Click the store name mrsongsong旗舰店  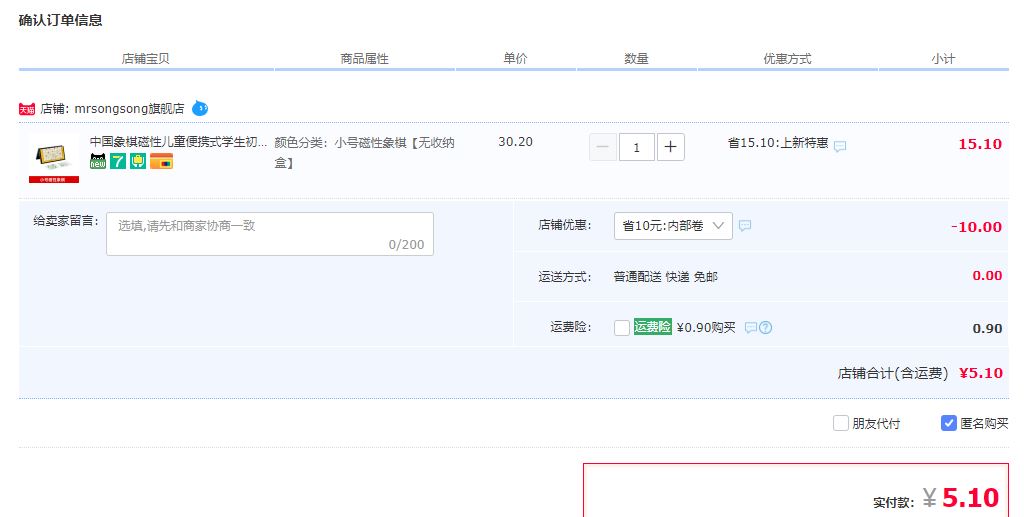tap(129, 108)
